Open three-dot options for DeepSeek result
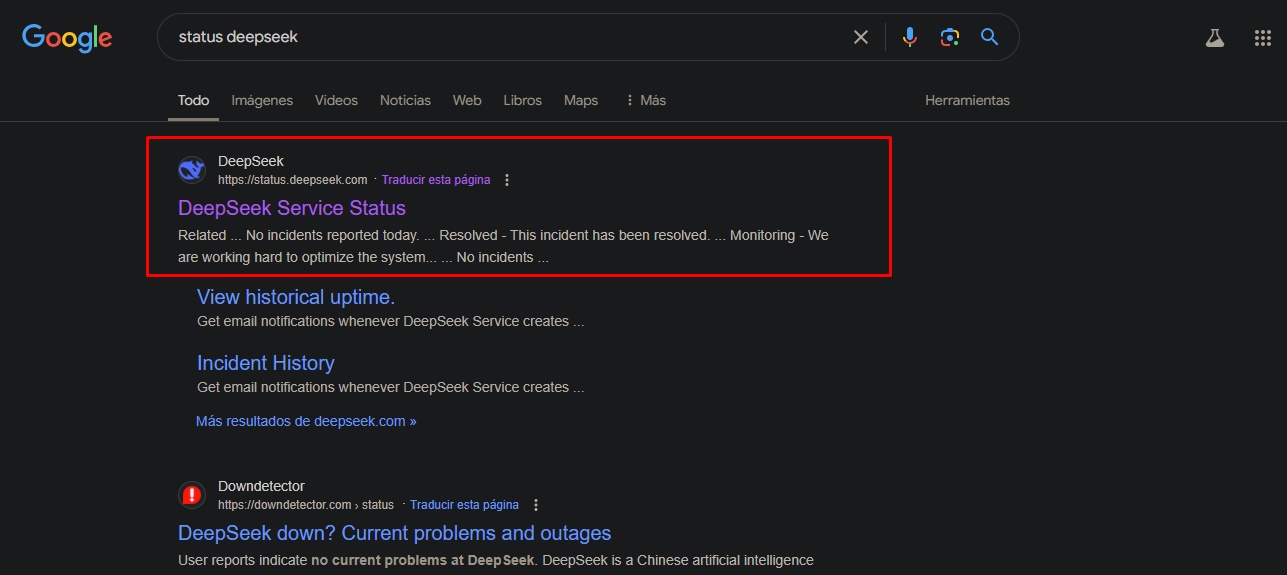 point(507,180)
